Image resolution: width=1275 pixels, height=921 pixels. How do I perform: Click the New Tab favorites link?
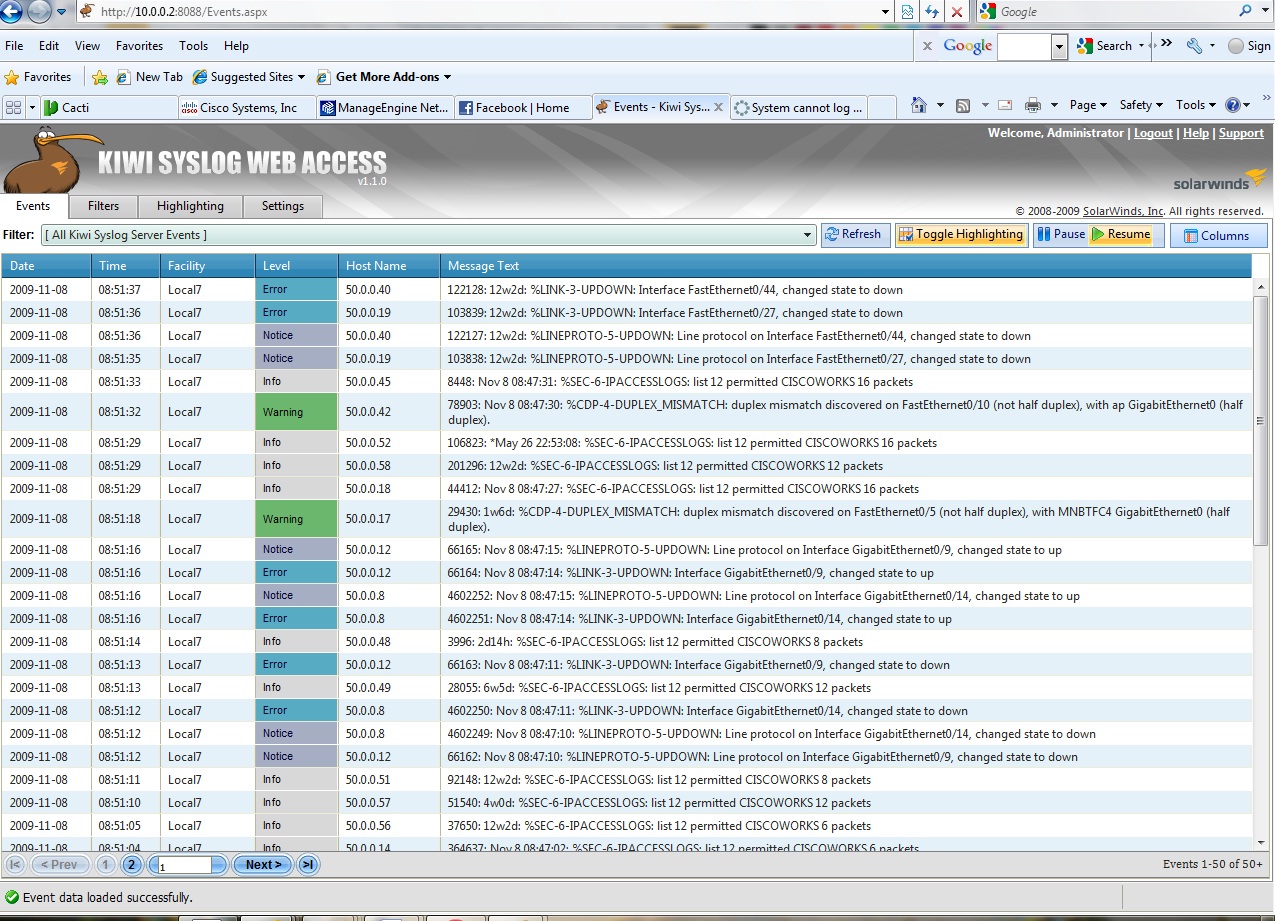click(150, 77)
